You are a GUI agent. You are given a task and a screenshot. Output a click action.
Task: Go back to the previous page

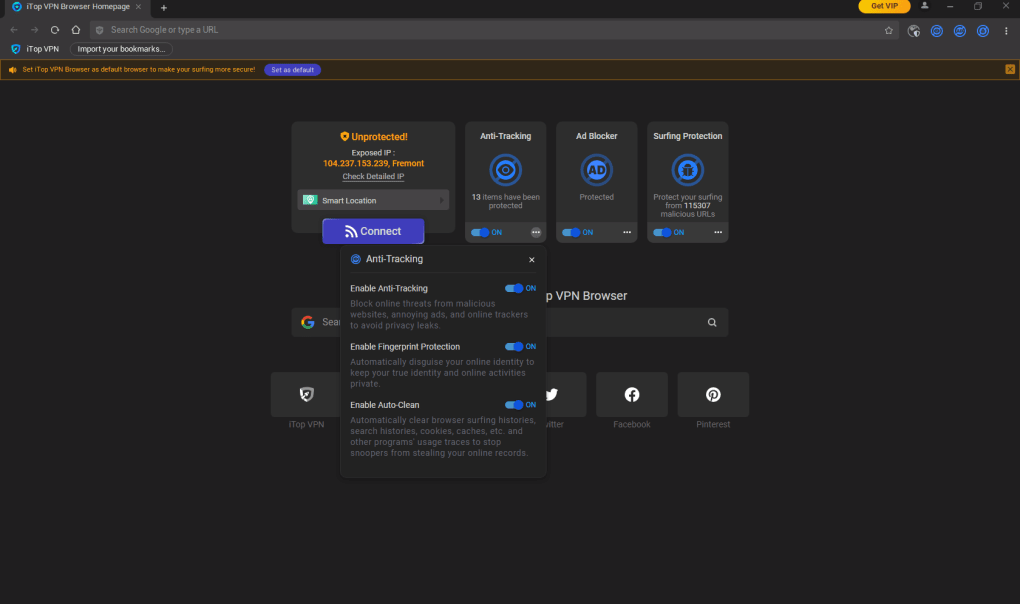[x=14, y=30]
